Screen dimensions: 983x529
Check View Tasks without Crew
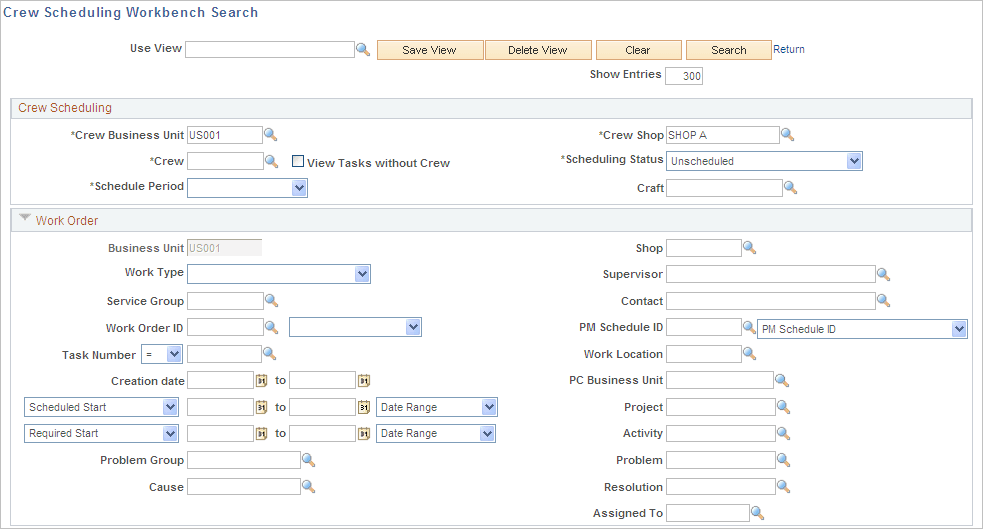click(298, 161)
